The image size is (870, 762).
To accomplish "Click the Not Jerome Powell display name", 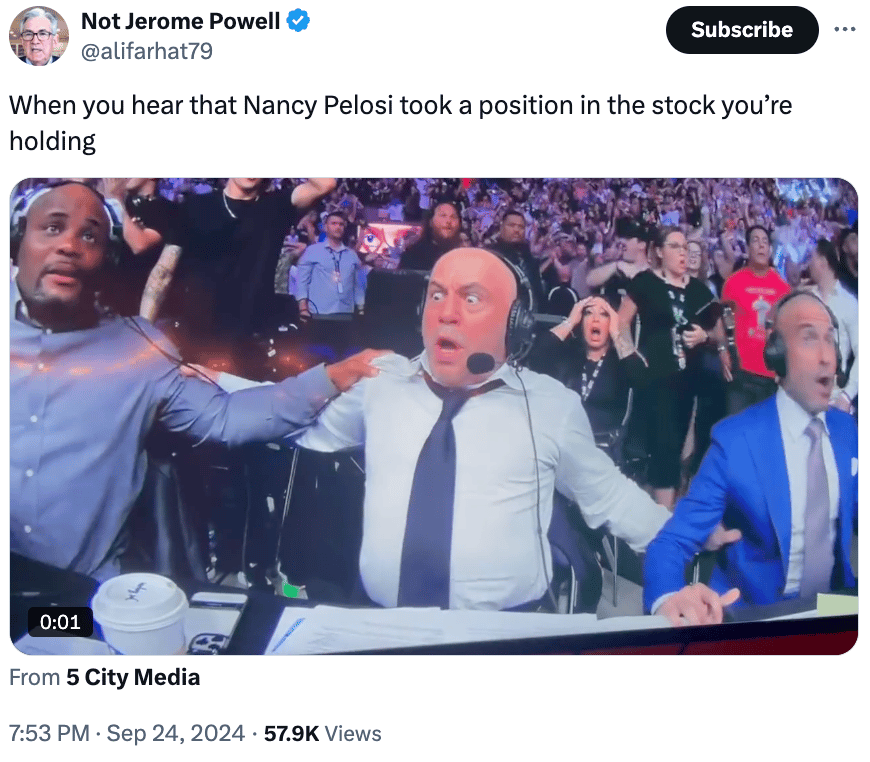I will click(180, 21).
